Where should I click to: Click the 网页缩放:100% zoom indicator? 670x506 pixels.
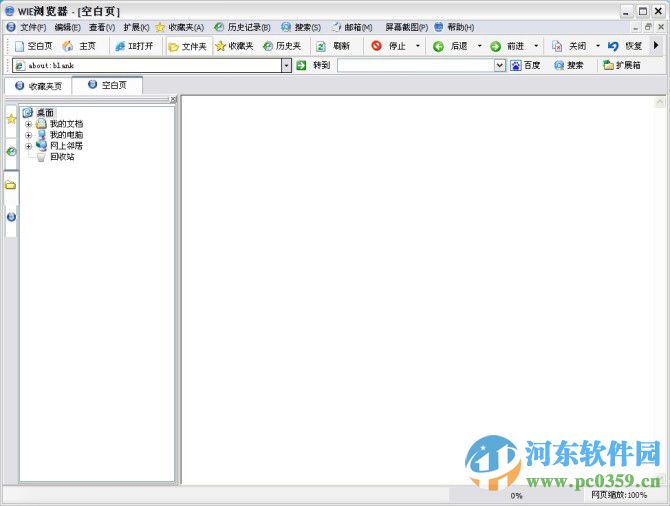pos(619,495)
